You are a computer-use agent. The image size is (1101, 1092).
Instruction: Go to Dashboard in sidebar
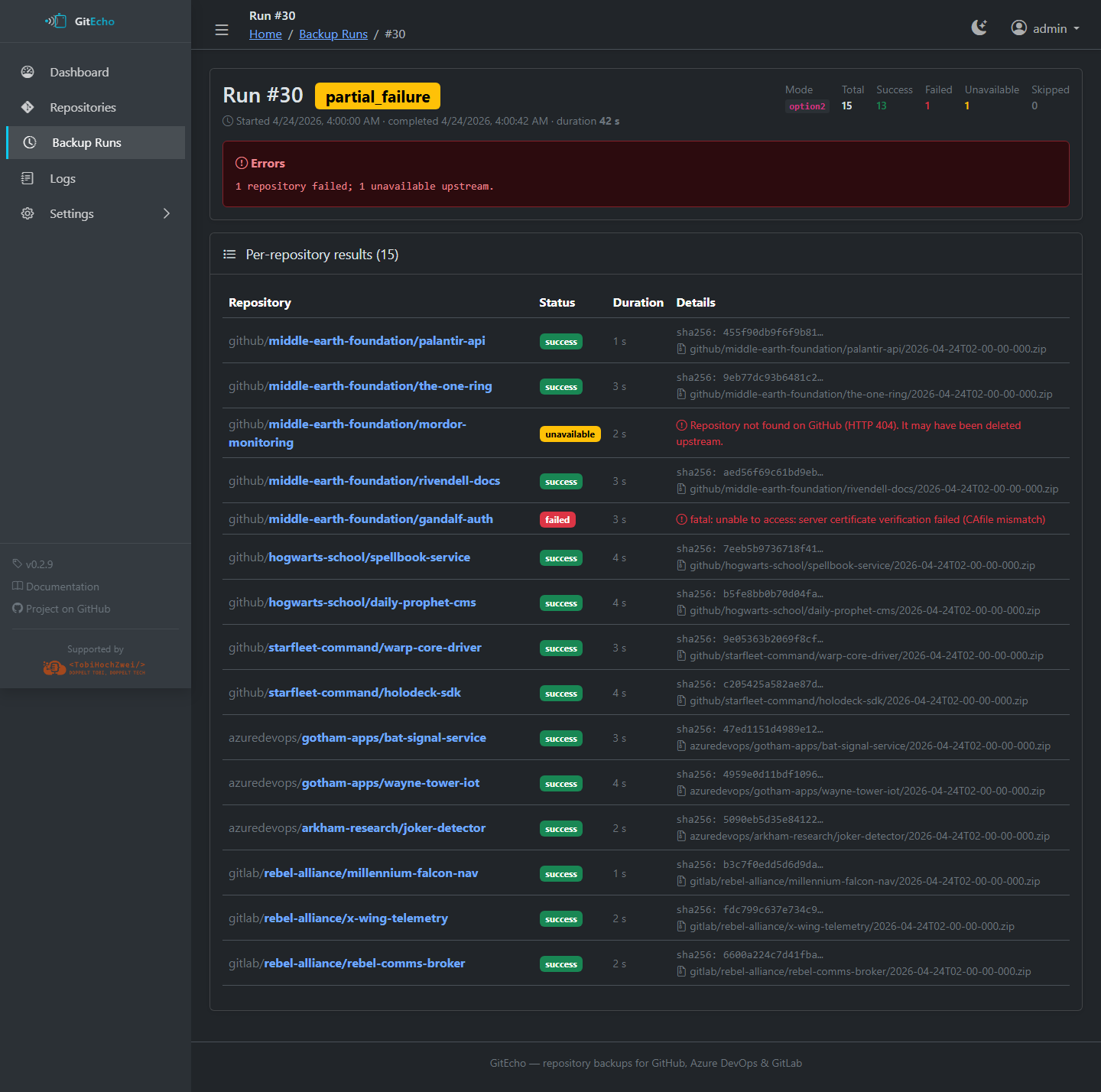[x=80, y=73]
